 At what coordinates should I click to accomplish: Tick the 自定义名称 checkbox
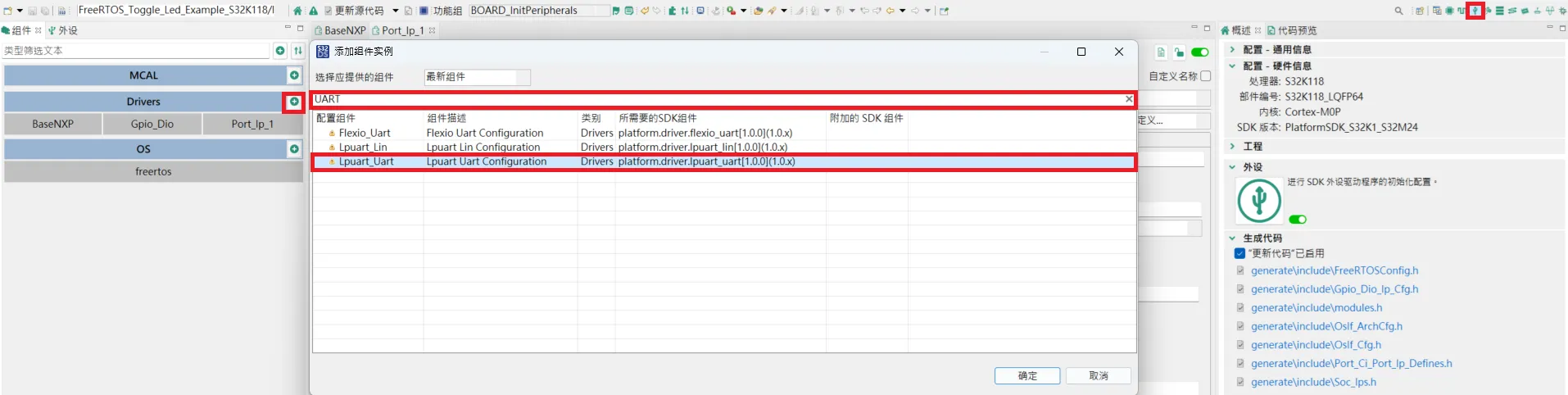1205,76
